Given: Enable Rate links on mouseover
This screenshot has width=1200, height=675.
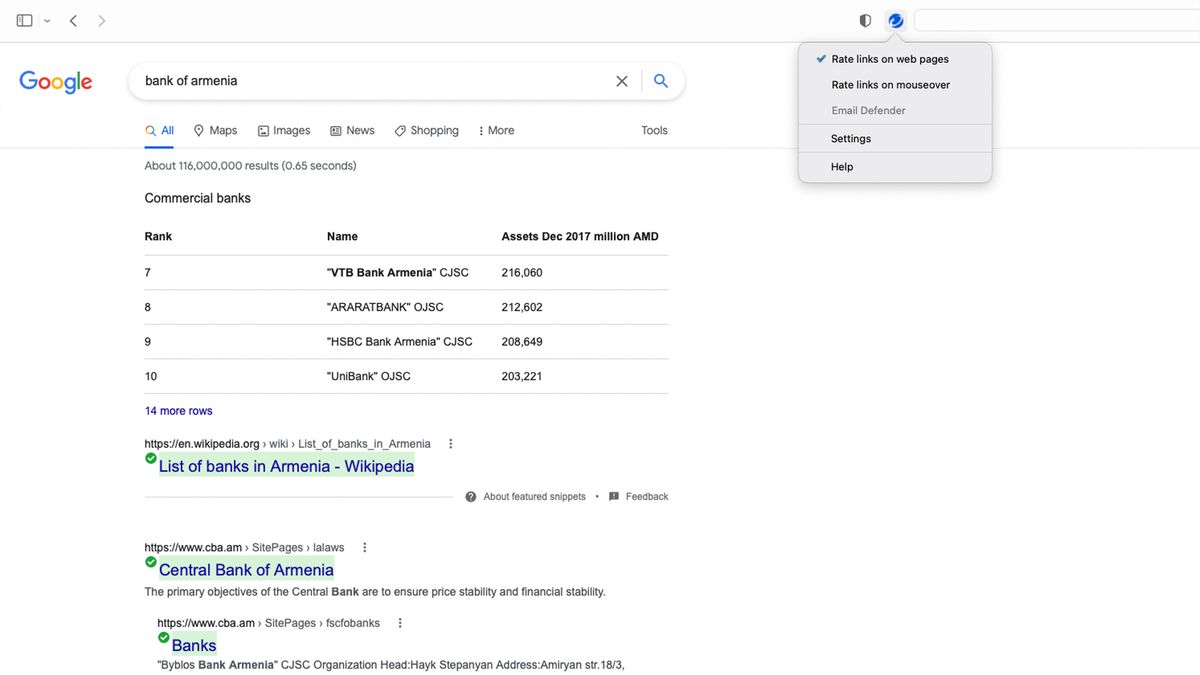Looking at the screenshot, I should [890, 85].
